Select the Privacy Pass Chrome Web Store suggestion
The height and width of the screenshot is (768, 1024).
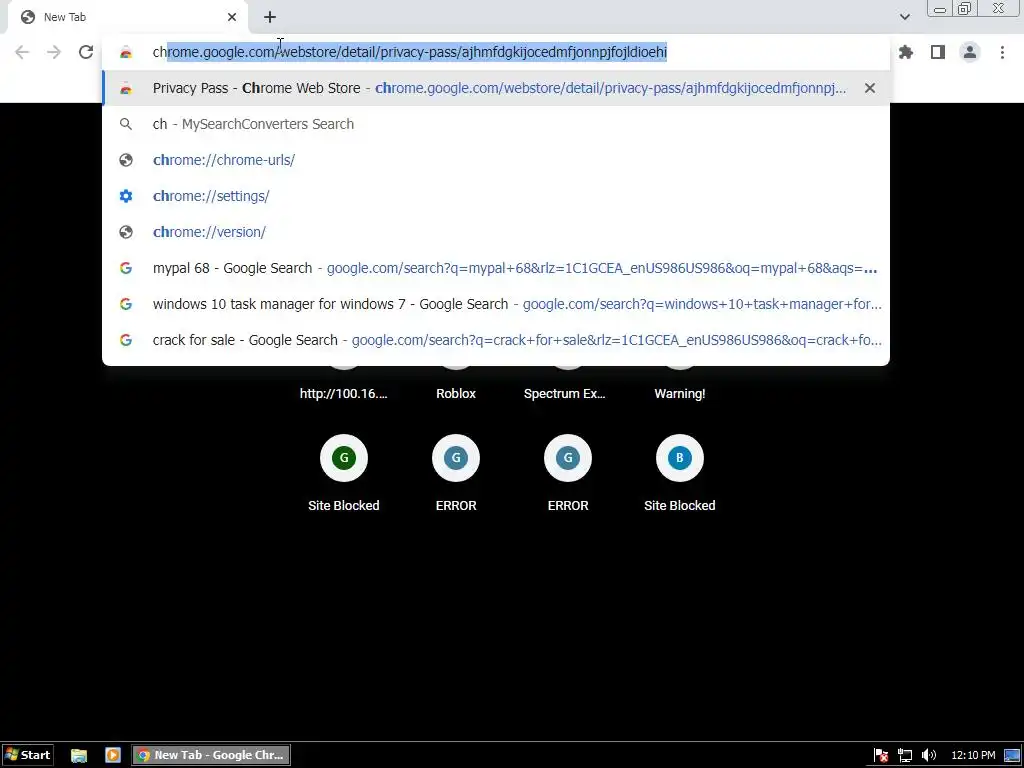pyautogui.click(x=496, y=88)
